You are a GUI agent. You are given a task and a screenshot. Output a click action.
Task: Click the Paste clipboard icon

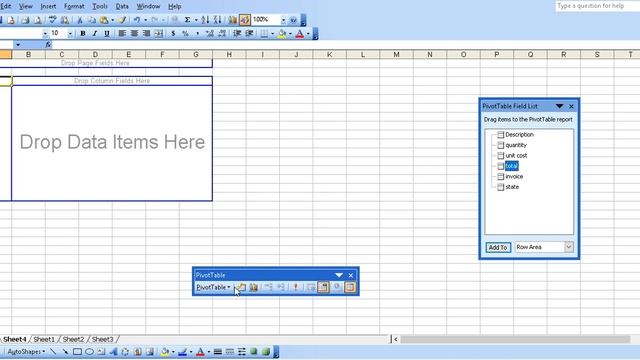click(104, 20)
